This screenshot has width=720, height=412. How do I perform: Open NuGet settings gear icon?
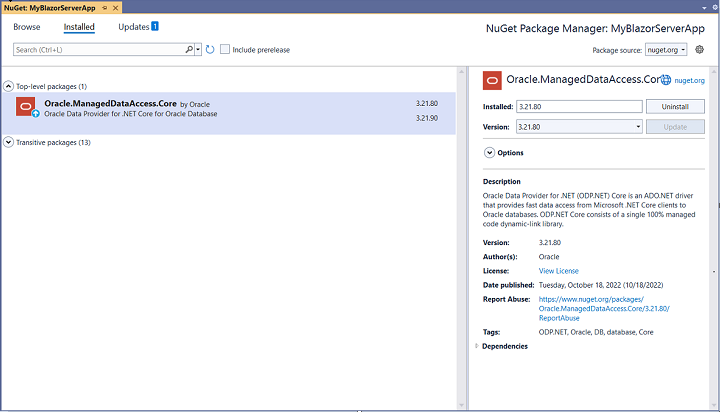pos(699,49)
